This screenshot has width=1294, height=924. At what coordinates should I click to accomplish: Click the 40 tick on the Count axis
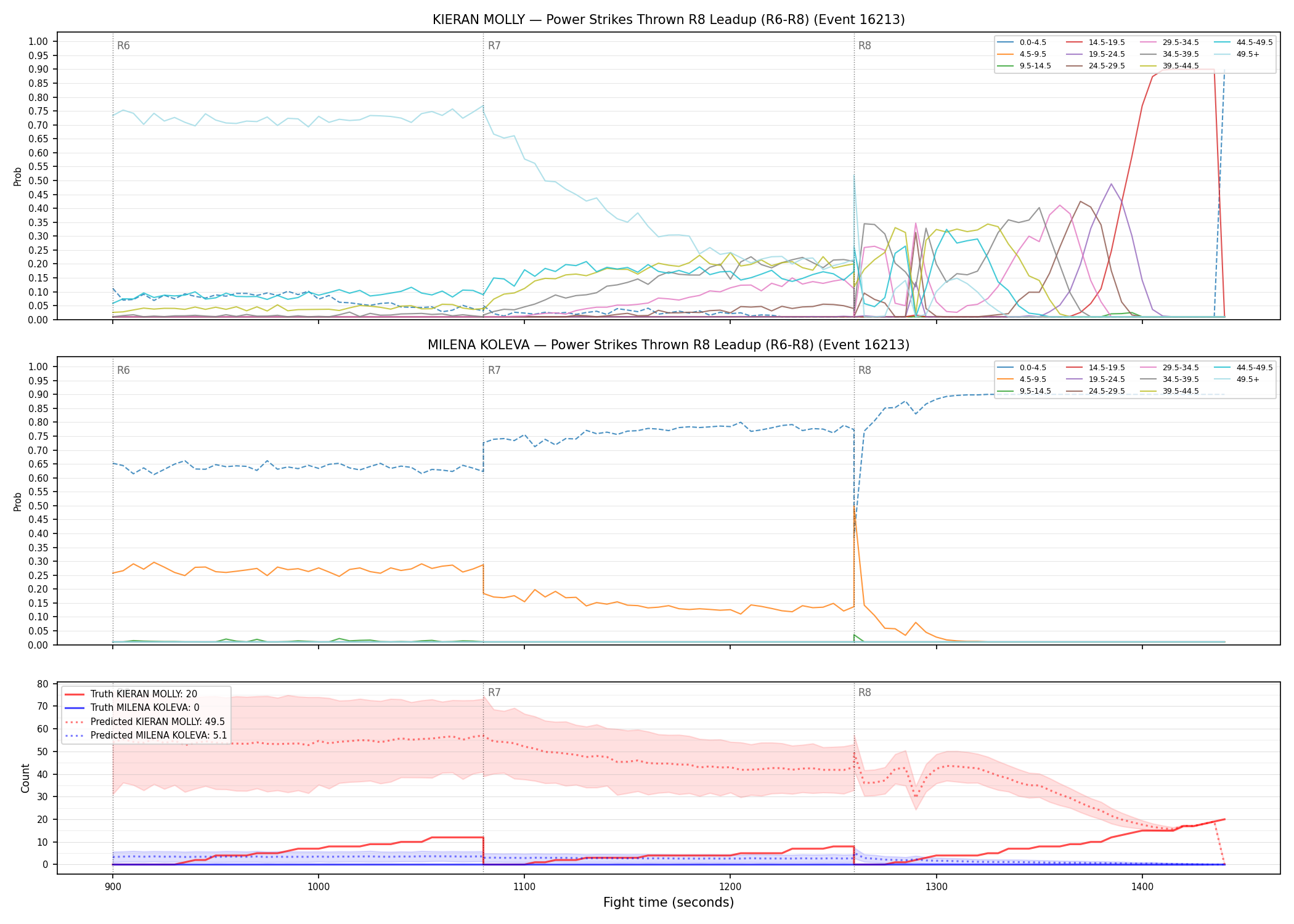(x=43, y=774)
